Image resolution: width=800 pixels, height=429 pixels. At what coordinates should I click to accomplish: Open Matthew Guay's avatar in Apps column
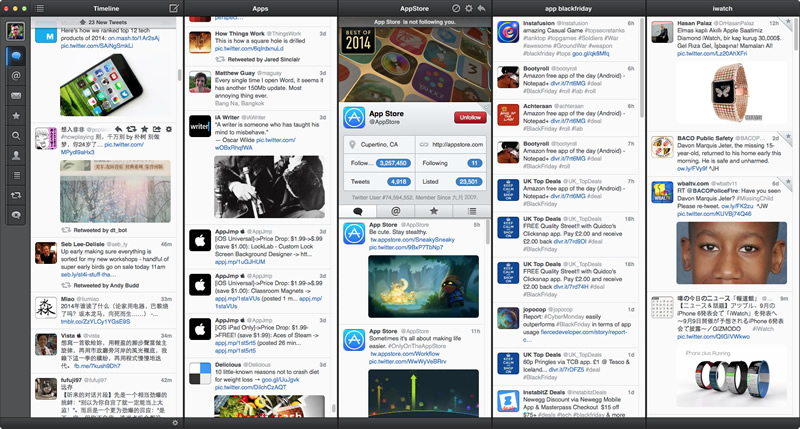coord(199,82)
